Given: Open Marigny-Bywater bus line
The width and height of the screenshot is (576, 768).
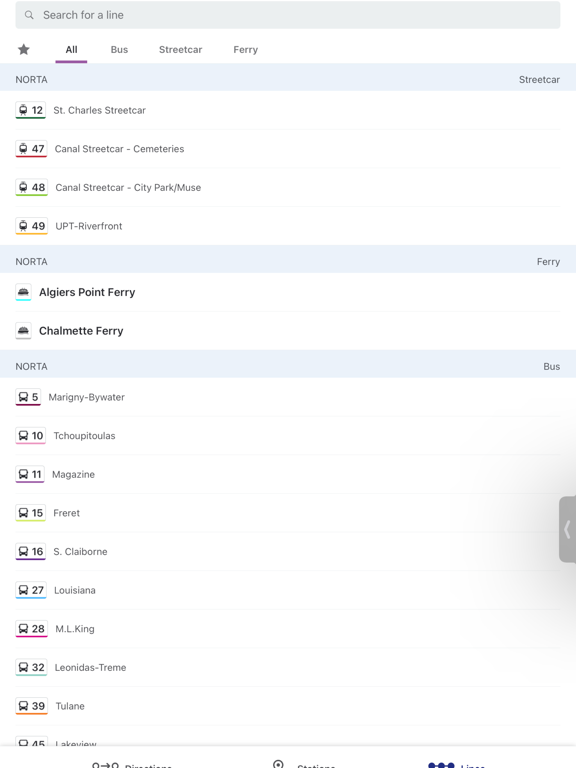Looking at the screenshot, I should point(288,397).
